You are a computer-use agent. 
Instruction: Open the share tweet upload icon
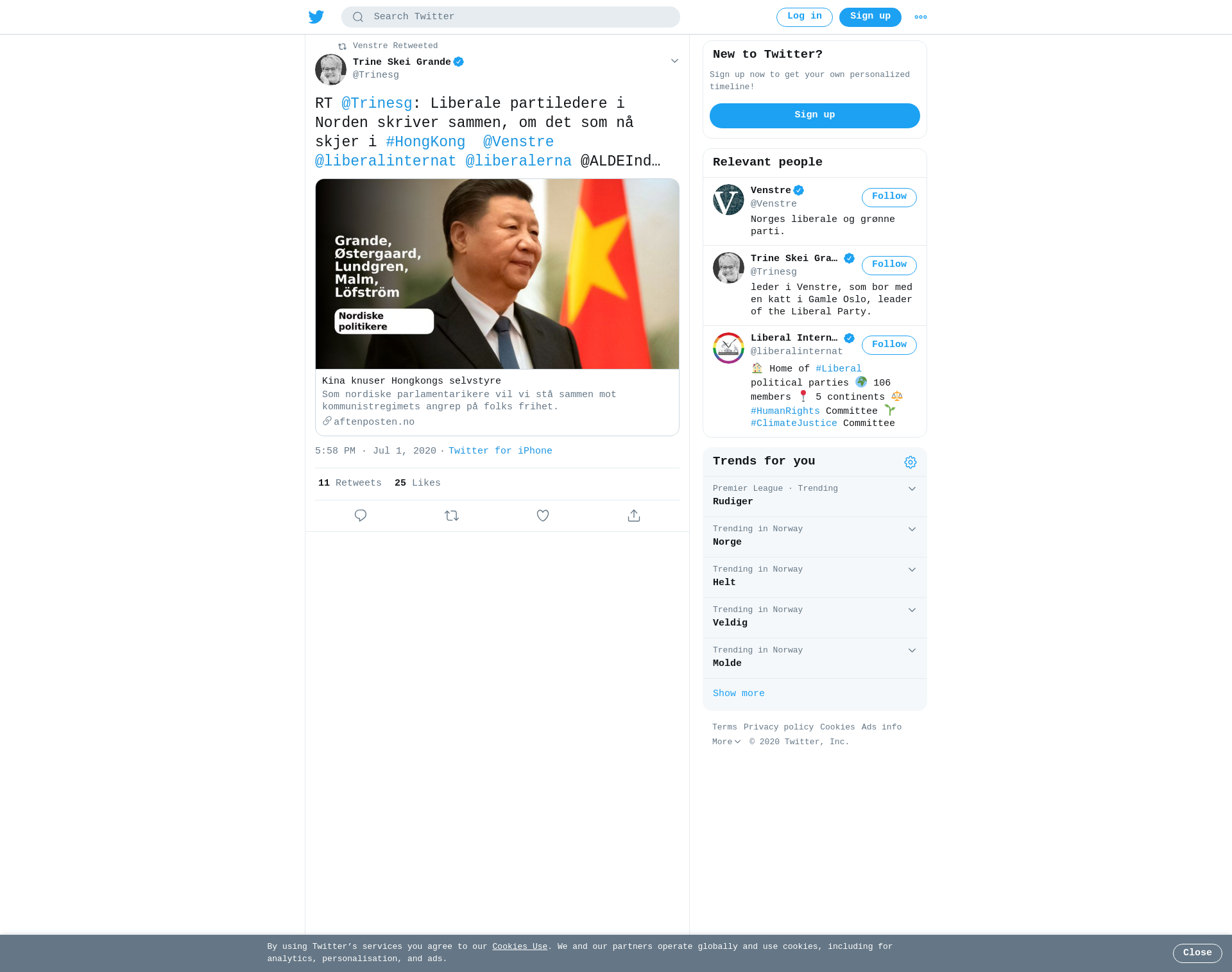[634, 515]
